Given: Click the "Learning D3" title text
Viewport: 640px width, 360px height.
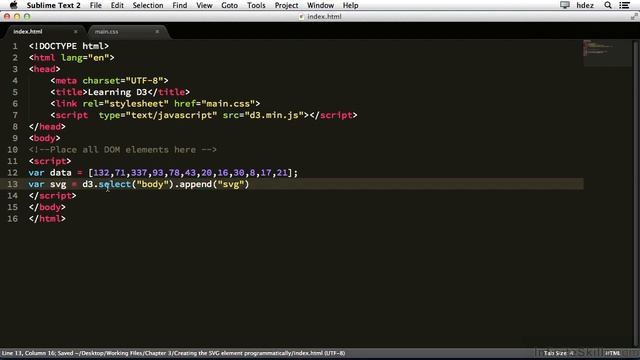Looking at the screenshot, I should tap(117, 92).
